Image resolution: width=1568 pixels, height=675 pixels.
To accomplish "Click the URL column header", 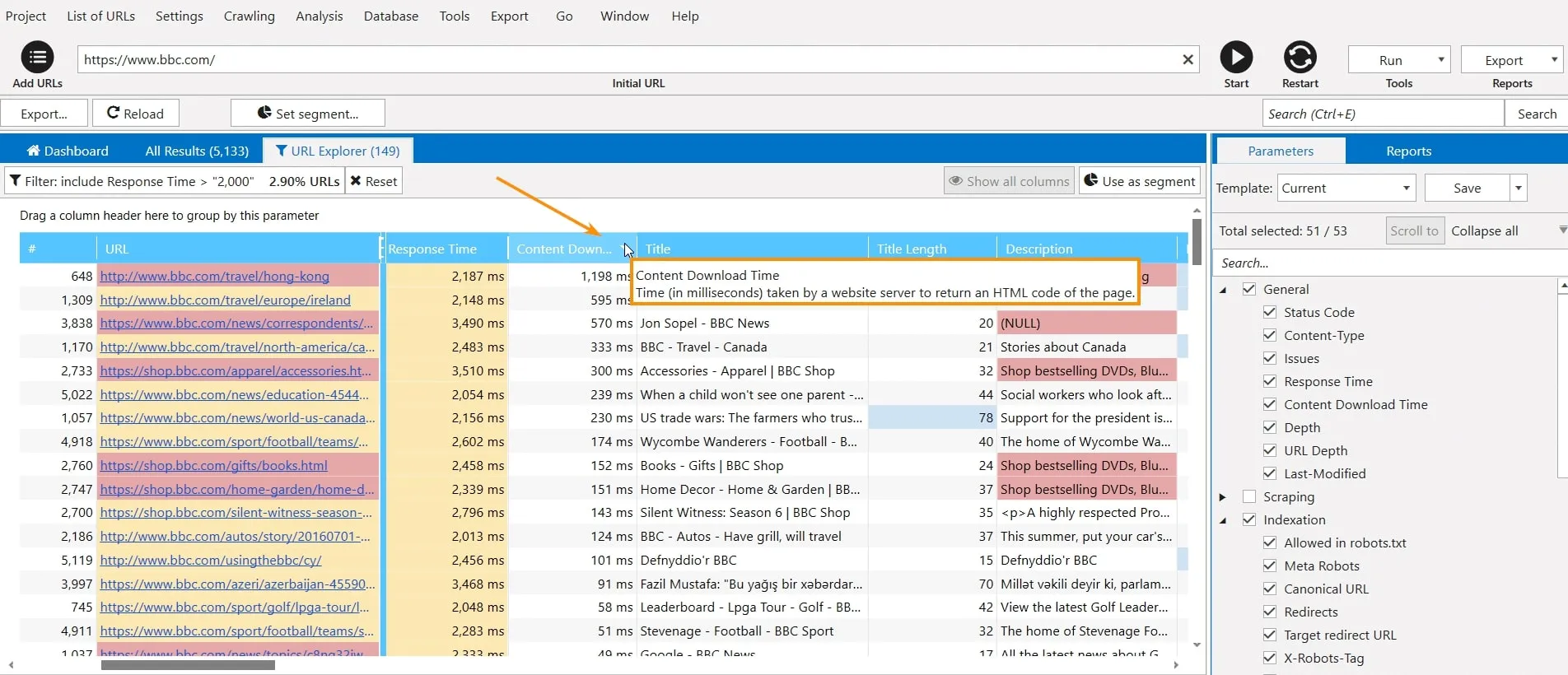I will (237, 249).
